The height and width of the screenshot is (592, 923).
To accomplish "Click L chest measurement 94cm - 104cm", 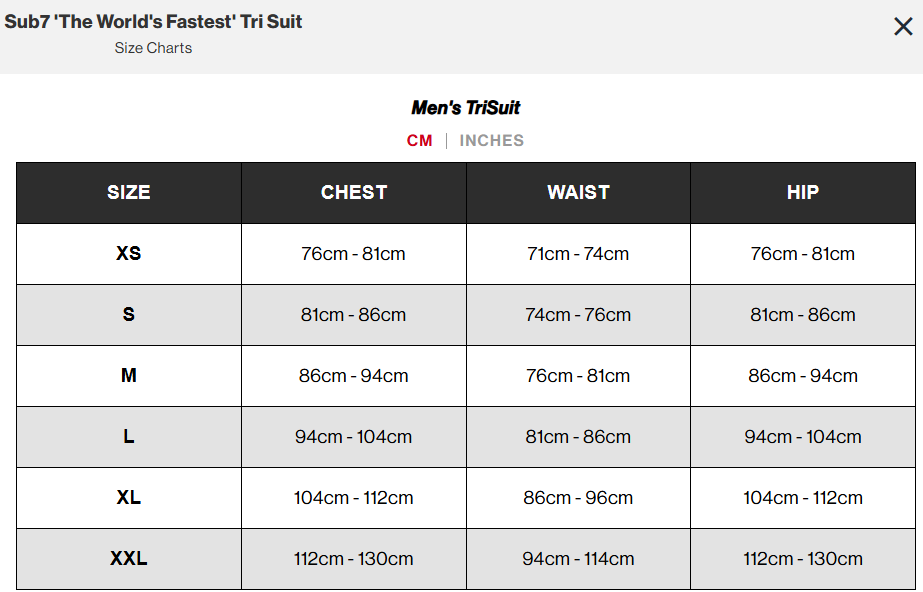I will pyautogui.click(x=354, y=437).
